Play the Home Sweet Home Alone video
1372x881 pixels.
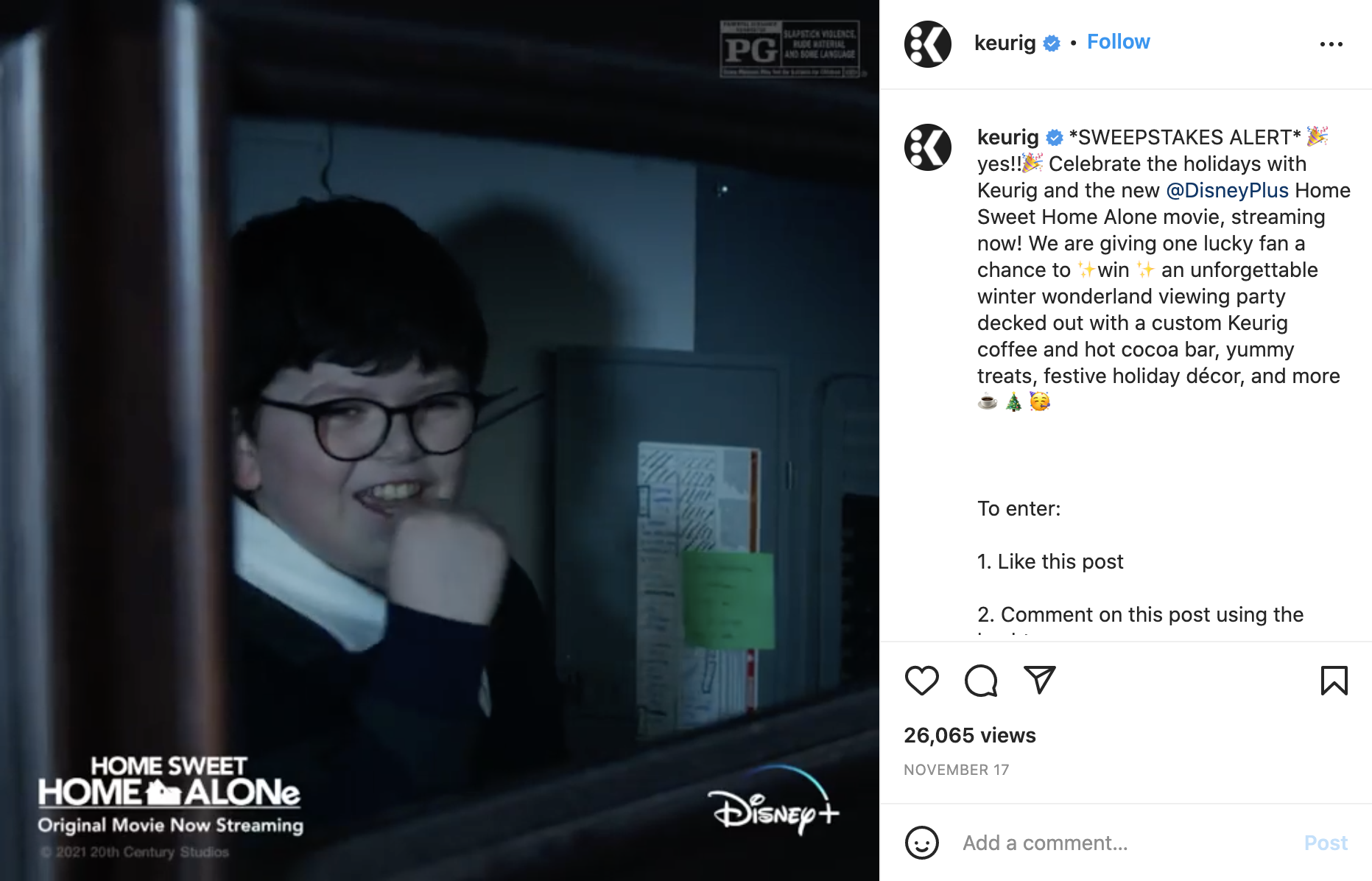[440, 440]
